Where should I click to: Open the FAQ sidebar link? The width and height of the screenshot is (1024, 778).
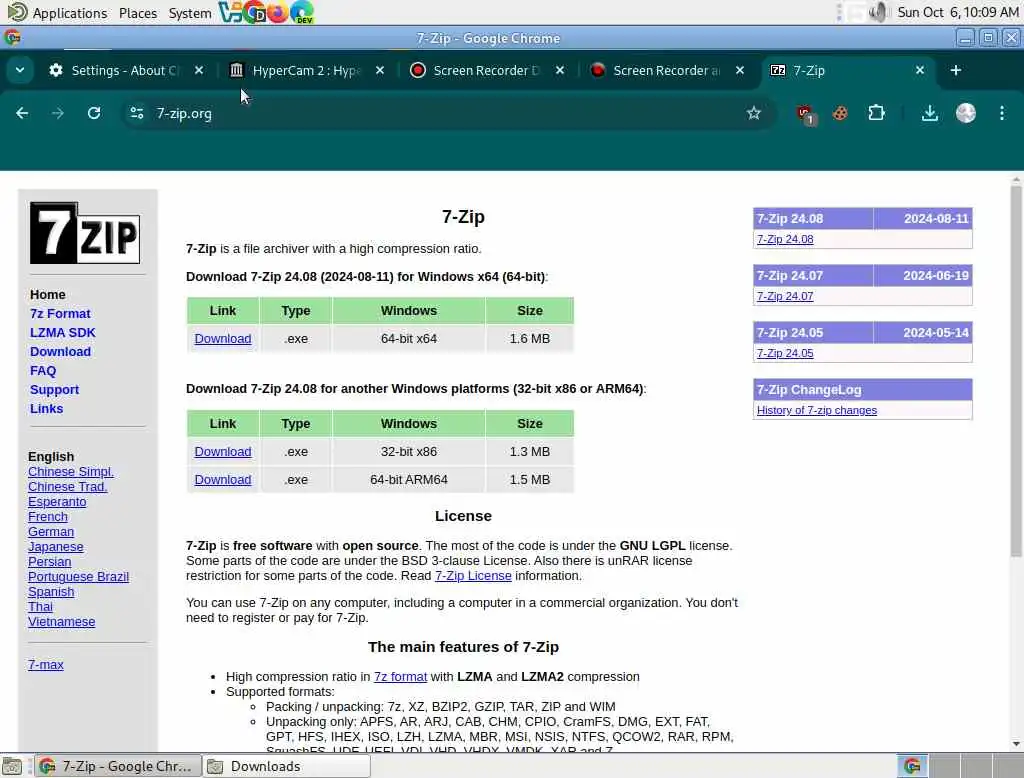click(43, 370)
